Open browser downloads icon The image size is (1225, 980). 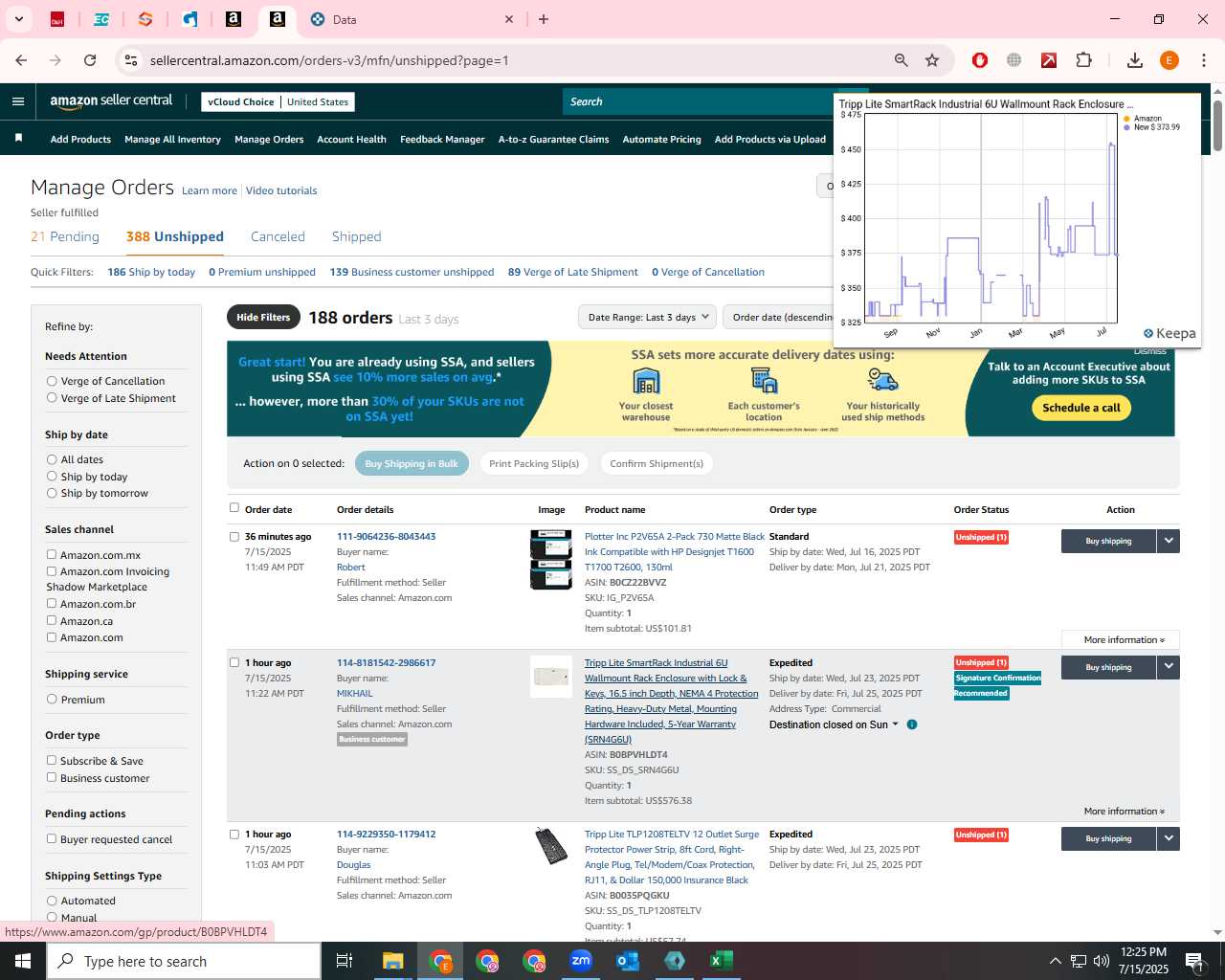pos(1134,60)
